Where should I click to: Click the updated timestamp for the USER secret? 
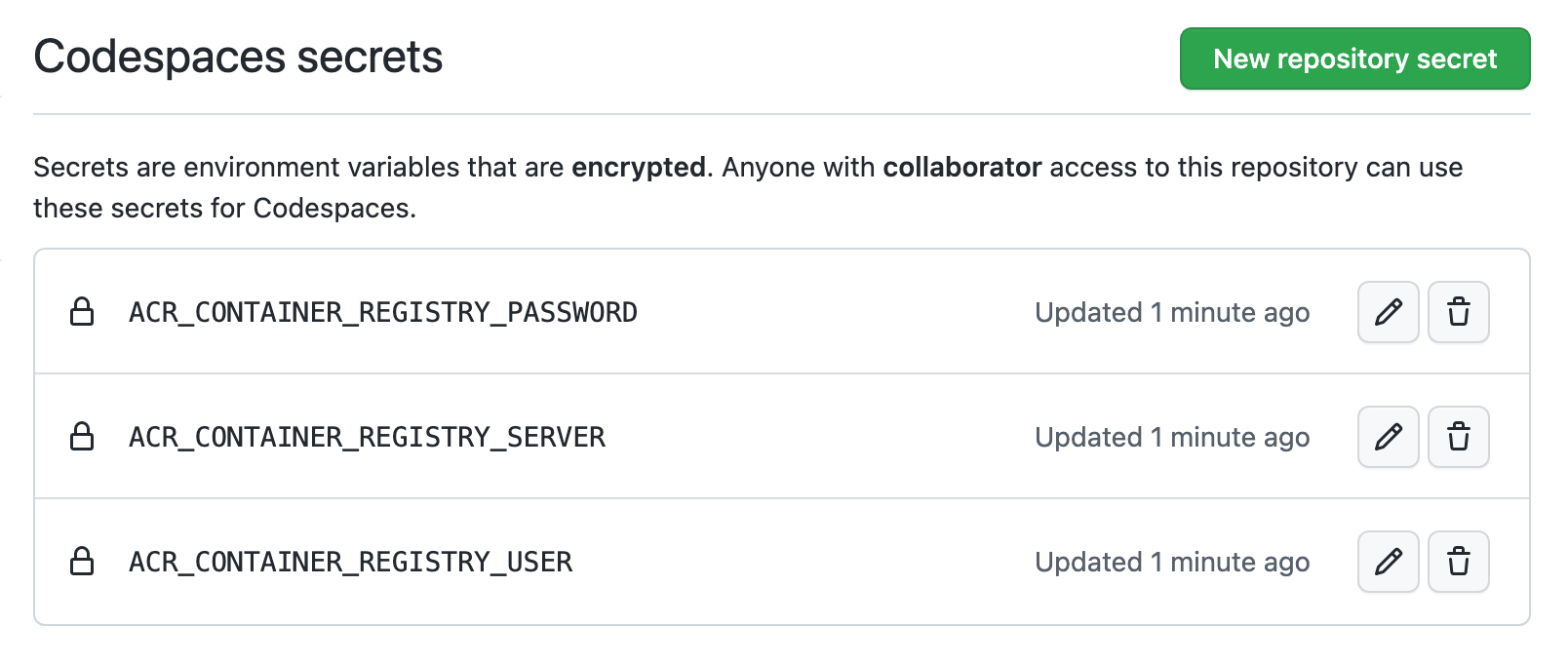coord(1170,562)
